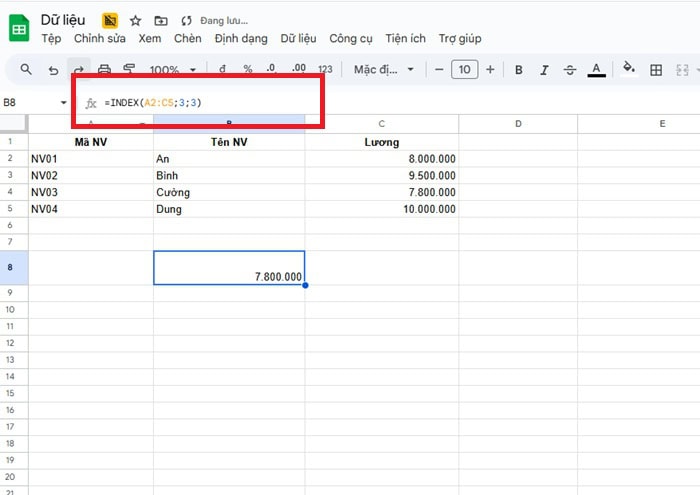This screenshot has height=495, width=700.
Task: Toggle italic formatting
Action: [x=544, y=70]
